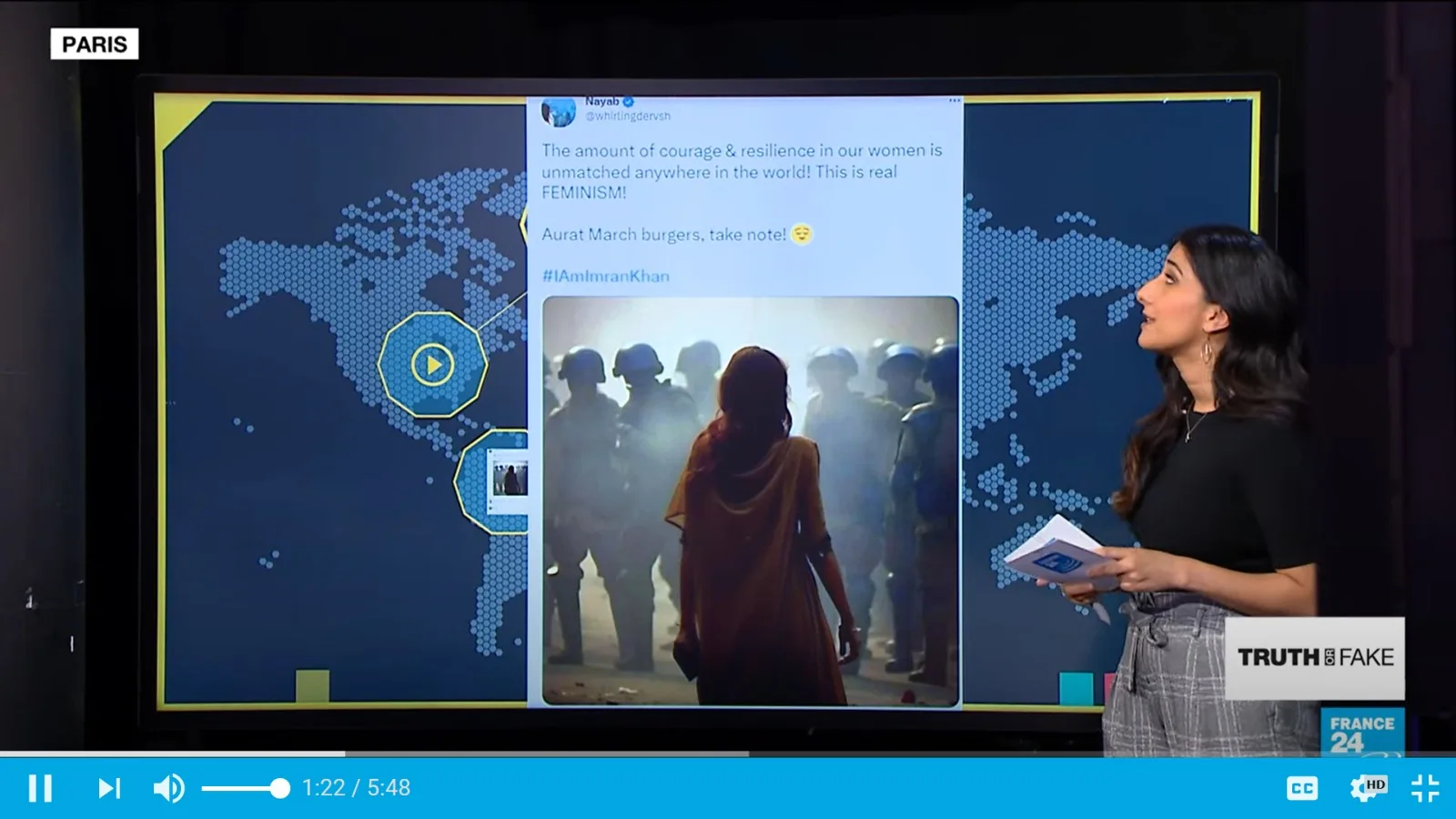The width and height of the screenshot is (1456, 819).
Task: Click the Nayab account name
Action: [602, 102]
